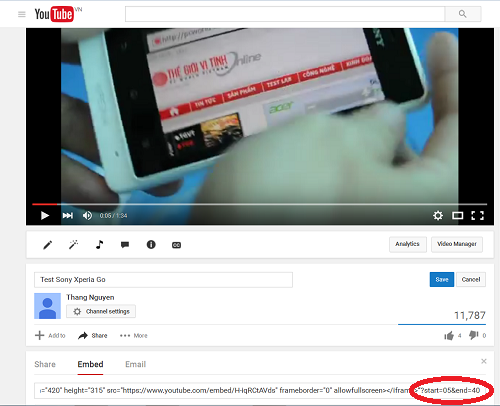500x406 pixels.
Task: Open Audio settings with the music note icon
Action: tap(99, 245)
